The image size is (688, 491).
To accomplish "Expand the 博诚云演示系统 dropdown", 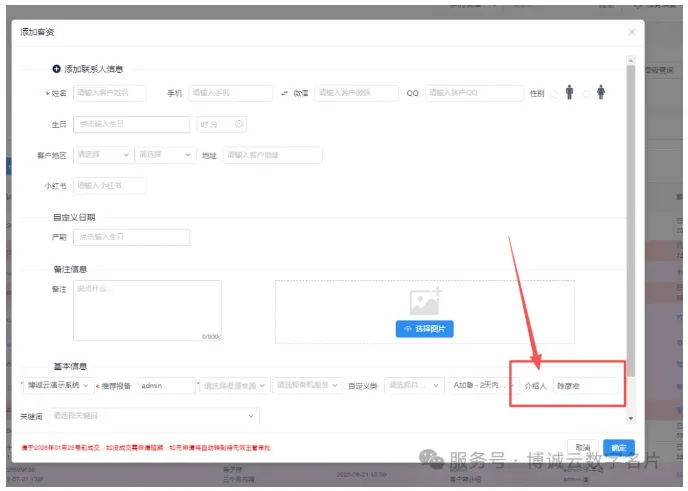I will point(58,385).
